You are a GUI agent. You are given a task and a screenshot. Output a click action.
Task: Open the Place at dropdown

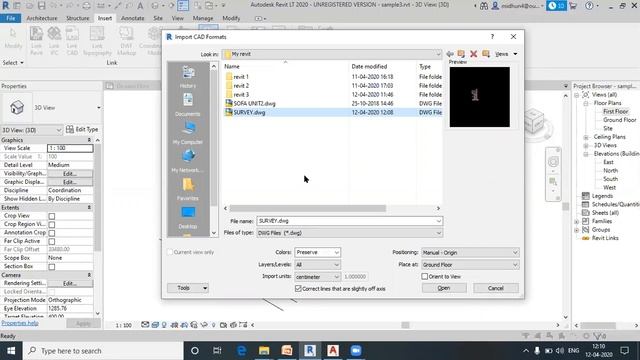[470, 265]
